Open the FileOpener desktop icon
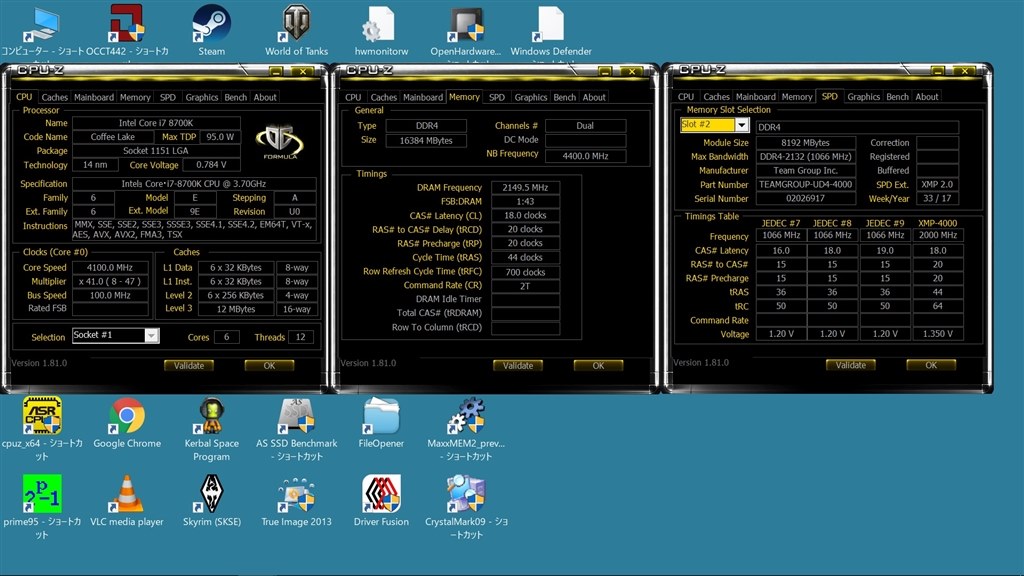Viewport: 1024px width, 576px height. click(x=381, y=415)
